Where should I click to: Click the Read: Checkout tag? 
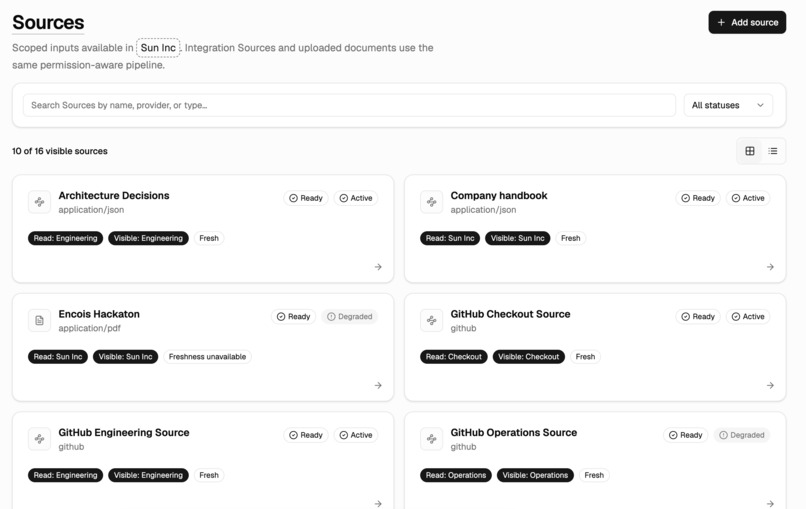coord(453,356)
